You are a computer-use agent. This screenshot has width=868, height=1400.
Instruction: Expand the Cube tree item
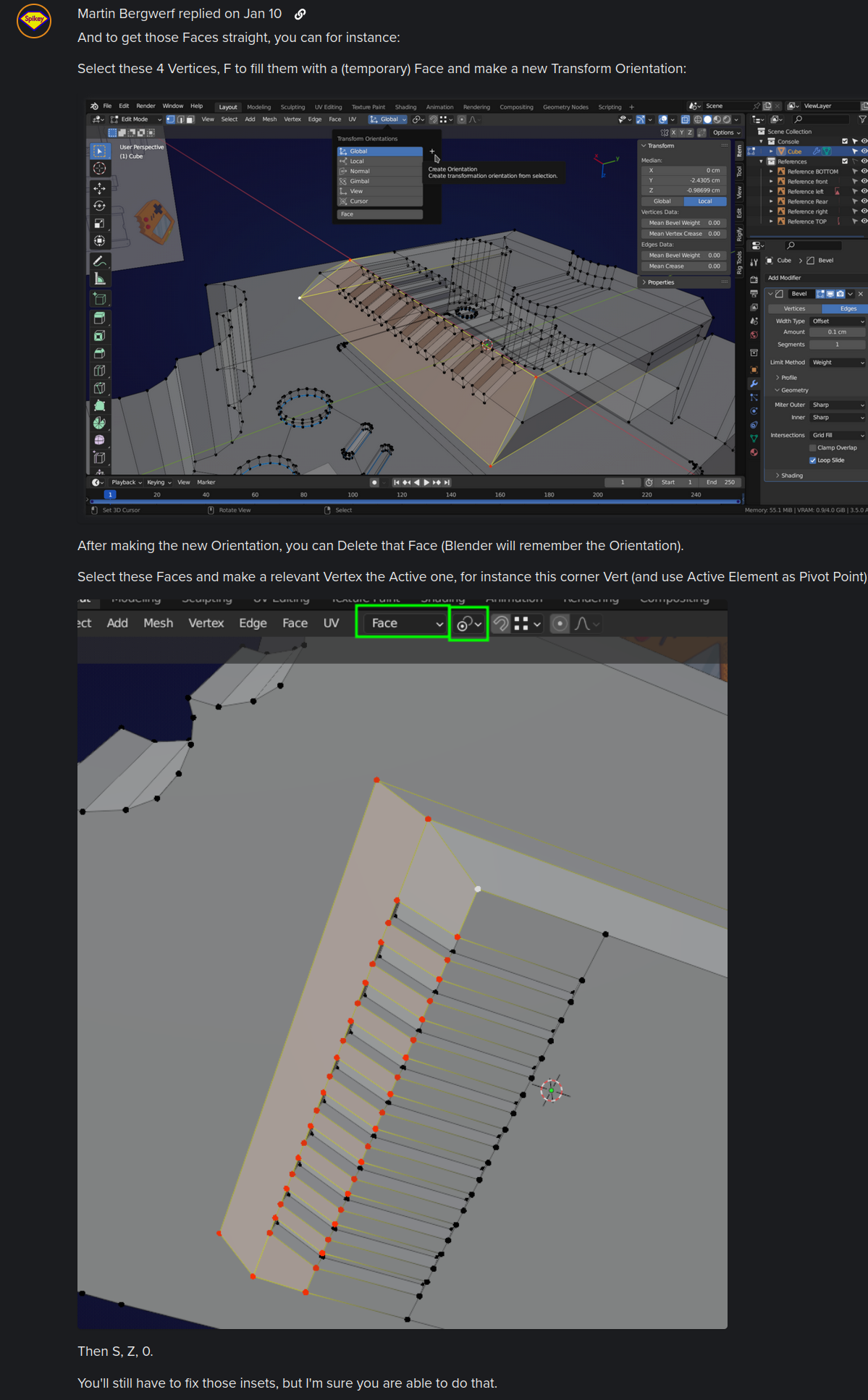point(771,151)
